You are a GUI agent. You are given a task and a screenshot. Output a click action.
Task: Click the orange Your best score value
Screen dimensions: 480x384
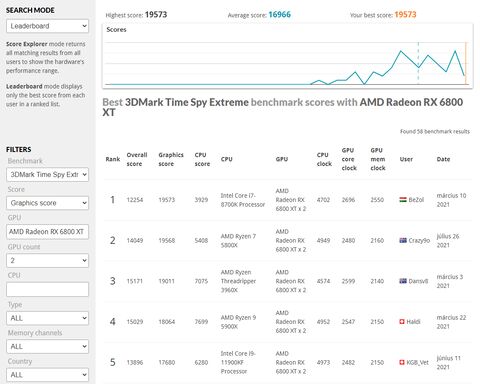click(405, 15)
